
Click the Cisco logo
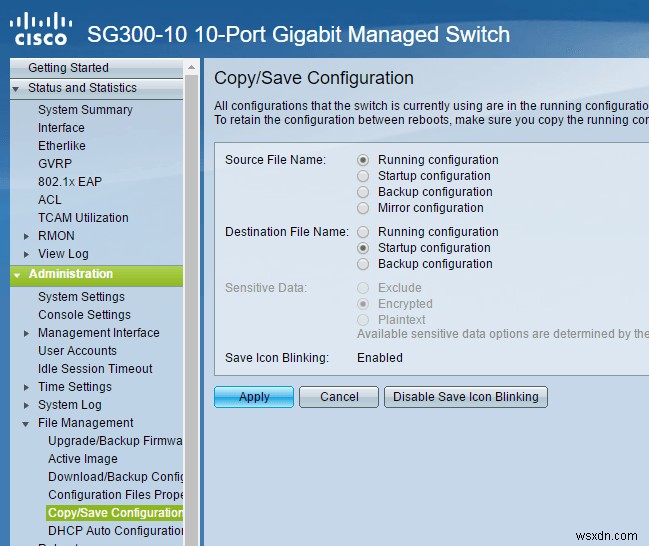tap(41, 29)
